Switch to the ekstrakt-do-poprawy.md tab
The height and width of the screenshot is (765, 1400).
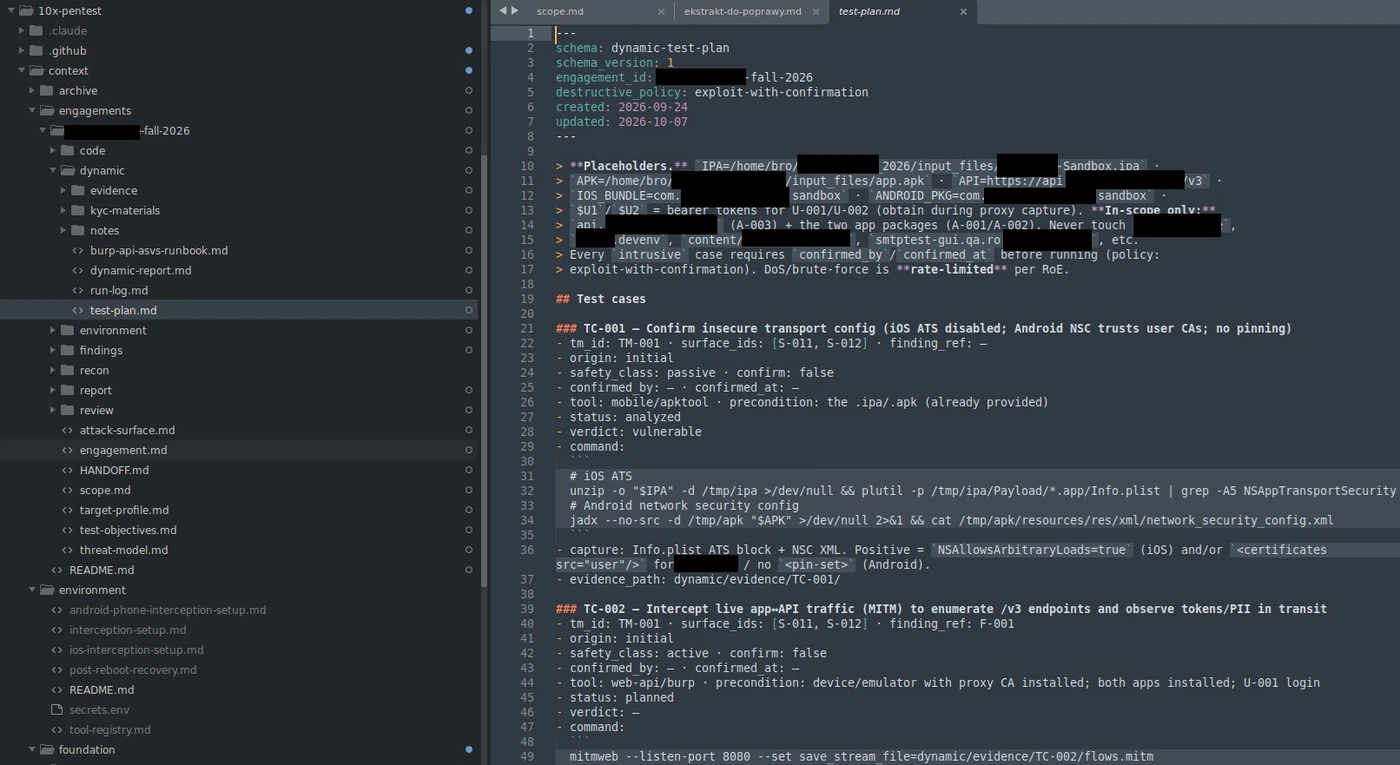[x=743, y=12]
